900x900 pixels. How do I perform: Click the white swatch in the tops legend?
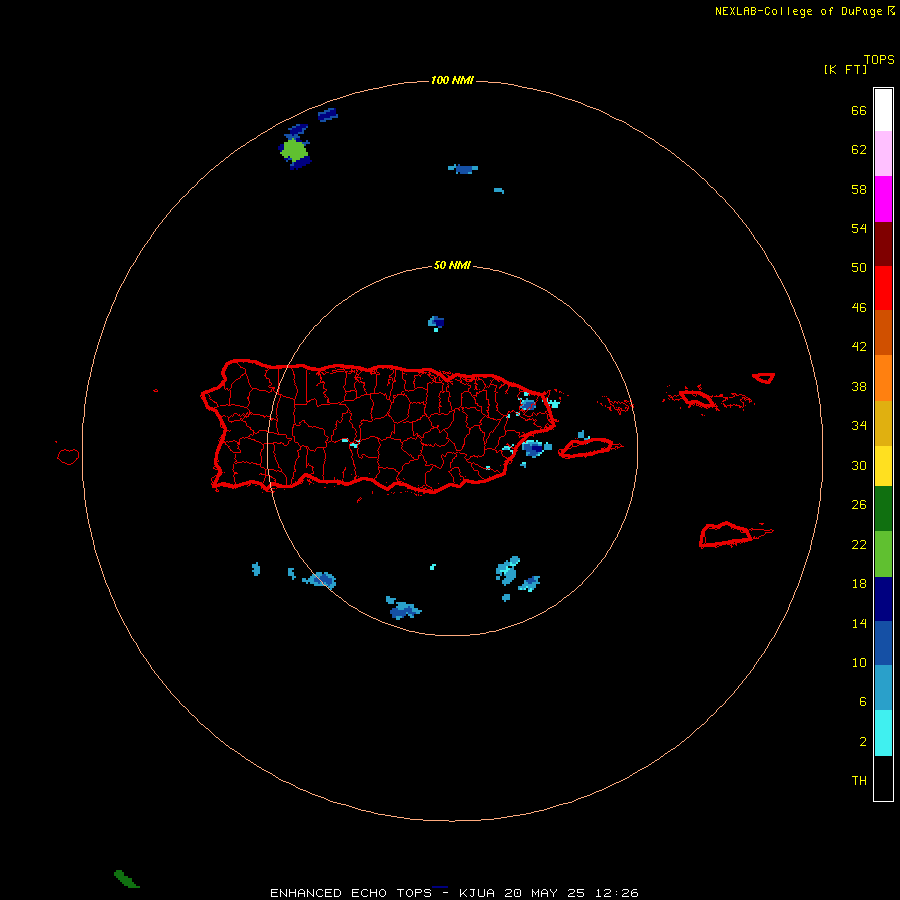[883, 110]
